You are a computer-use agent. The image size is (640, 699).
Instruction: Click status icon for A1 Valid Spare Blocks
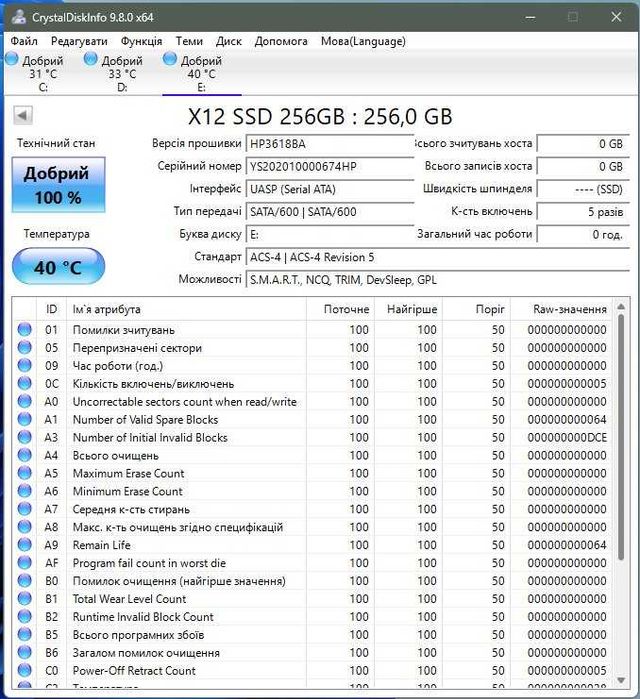point(25,419)
